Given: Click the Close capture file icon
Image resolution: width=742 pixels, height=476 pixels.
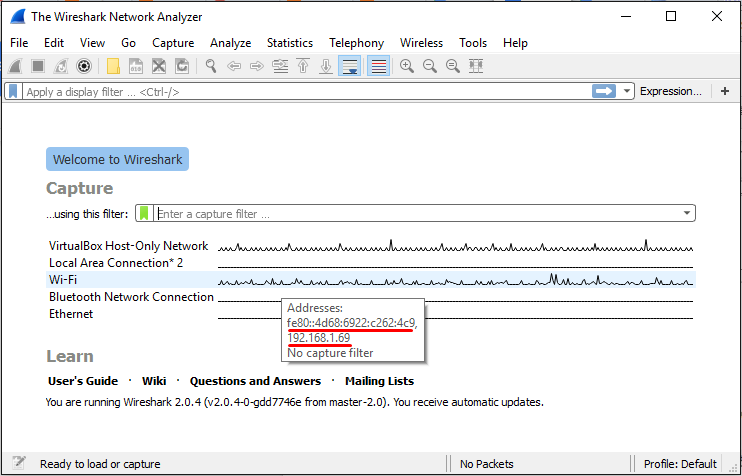Looking at the screenshot, I should point(159,66).
